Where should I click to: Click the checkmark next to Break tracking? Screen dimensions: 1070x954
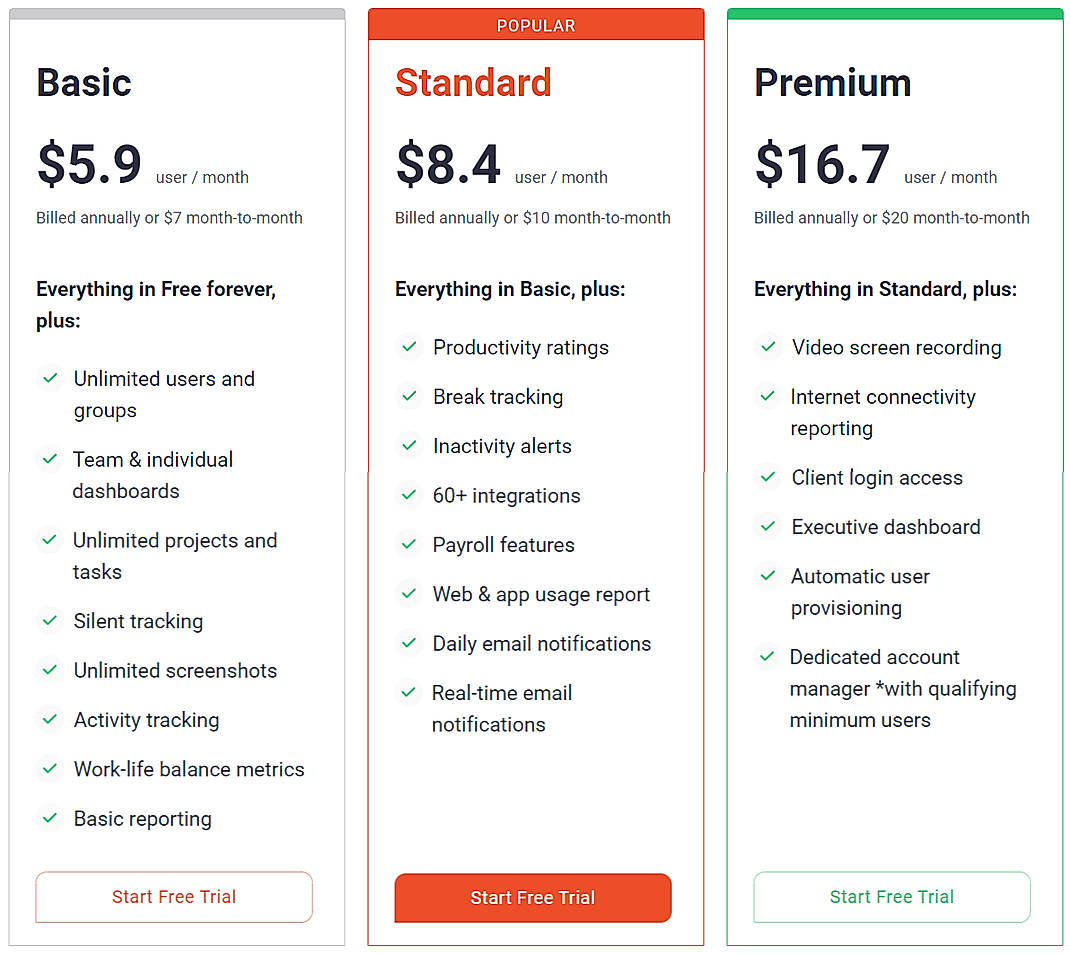[408, 397]
